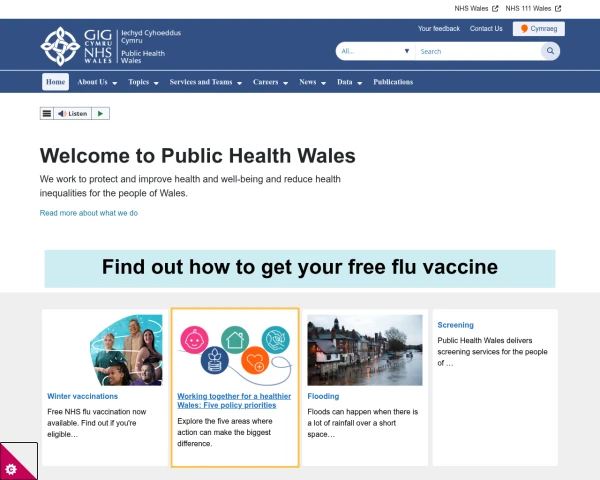Open the Data menu item
600x480 pixels.
(x=345, y=82)
